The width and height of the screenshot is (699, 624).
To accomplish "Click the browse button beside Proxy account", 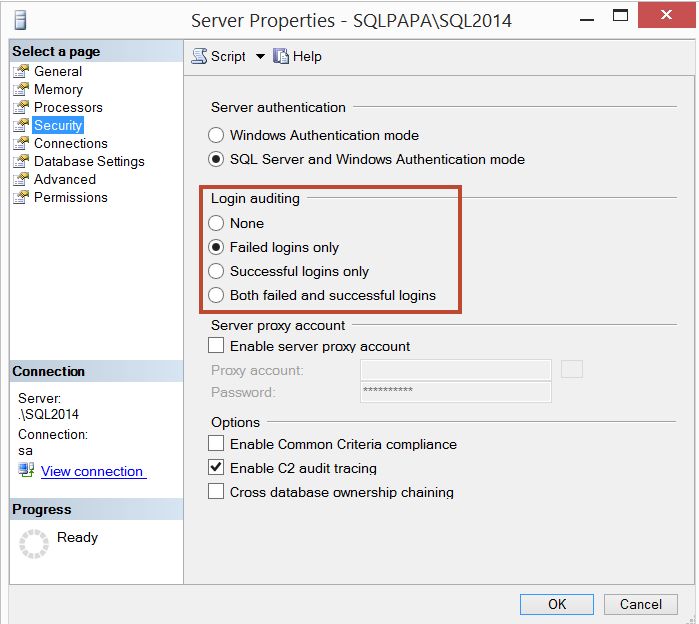I will [572, 369].
